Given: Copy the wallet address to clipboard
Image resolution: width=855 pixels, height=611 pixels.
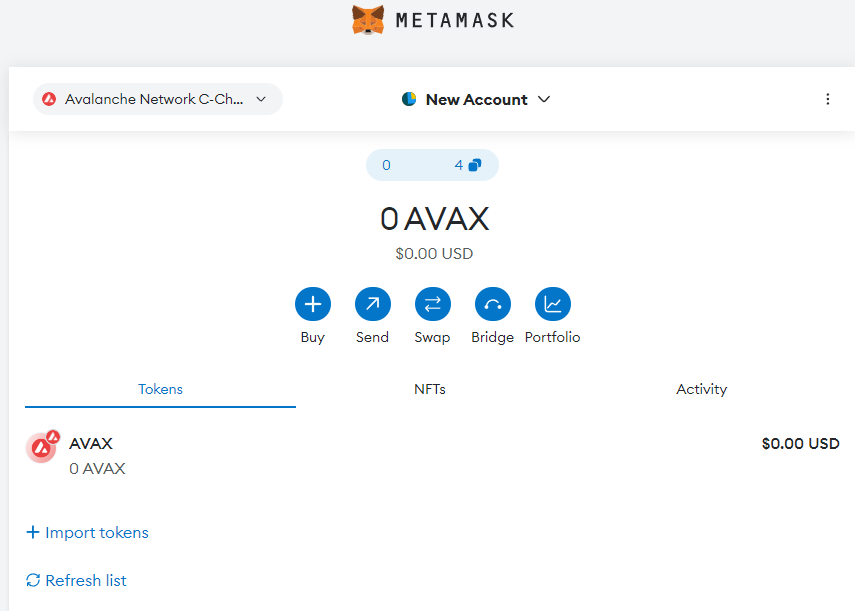Looking at the screenshot, I should [475, 165].
